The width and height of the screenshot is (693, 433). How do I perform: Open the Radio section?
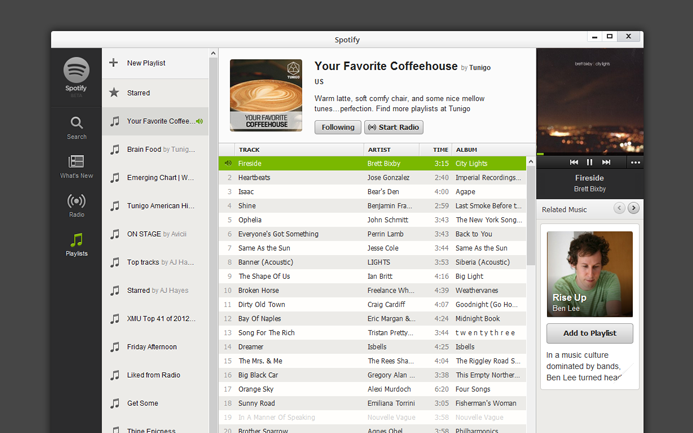(76, 205)
